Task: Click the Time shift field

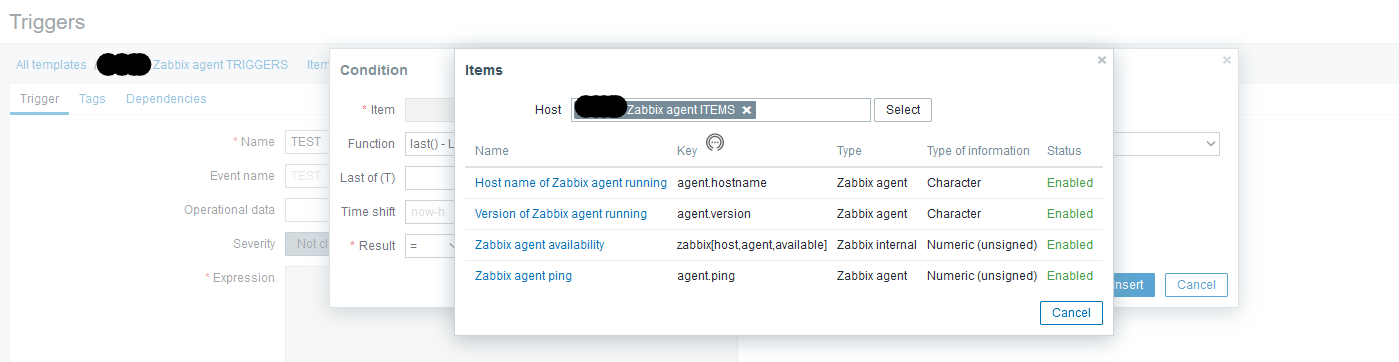Action: [x=430, y=211]
